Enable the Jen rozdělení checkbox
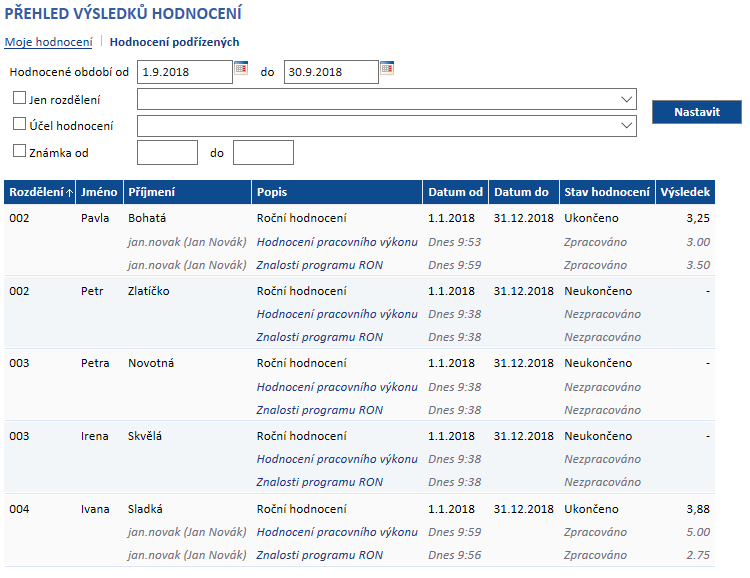The width and height of the screenshot is (750, 578). 19,98
